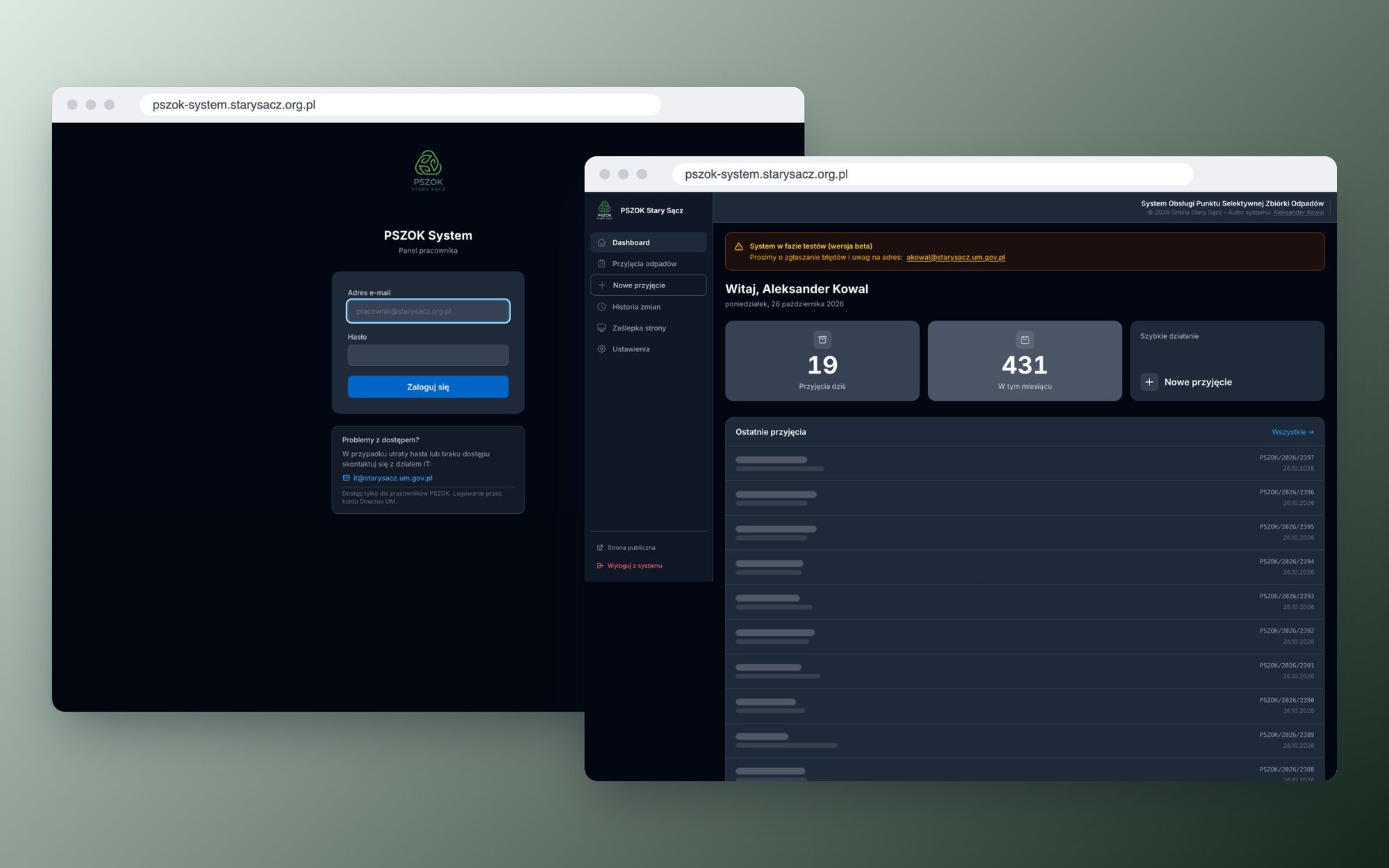Click the Aleksander Kowal author link in header
1389x868 pixels.
tap(1298, 212)
